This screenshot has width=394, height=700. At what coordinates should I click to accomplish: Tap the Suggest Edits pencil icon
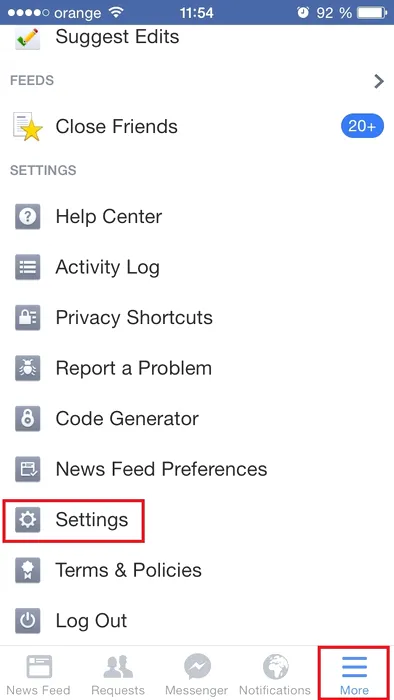tap(28, 38)
